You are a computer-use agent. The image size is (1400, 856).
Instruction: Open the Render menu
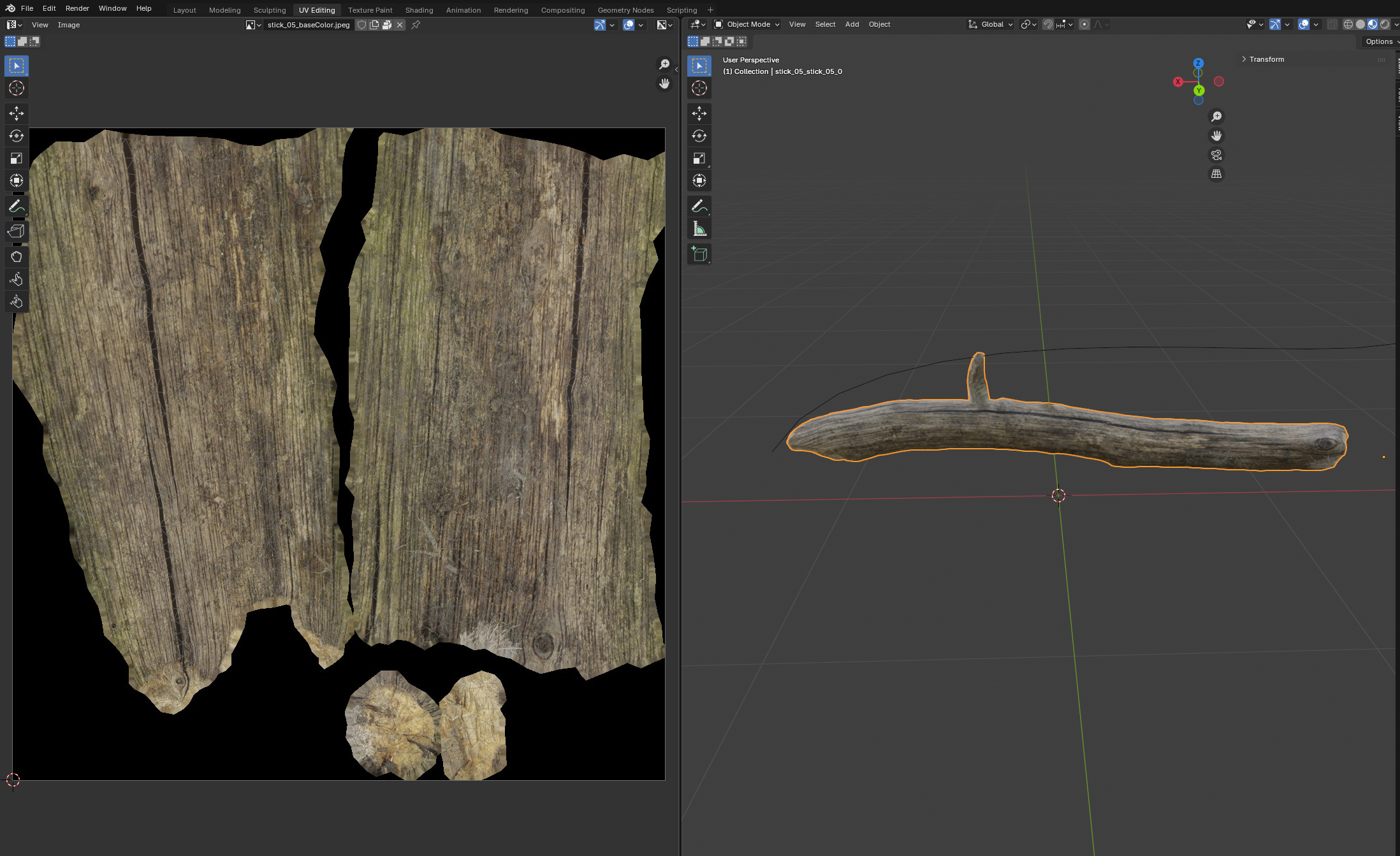(x=77, y=8)
